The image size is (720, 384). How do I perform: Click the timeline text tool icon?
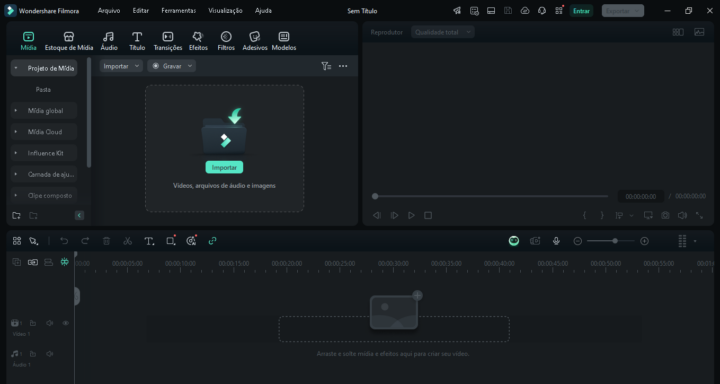(x=149, y=241)
